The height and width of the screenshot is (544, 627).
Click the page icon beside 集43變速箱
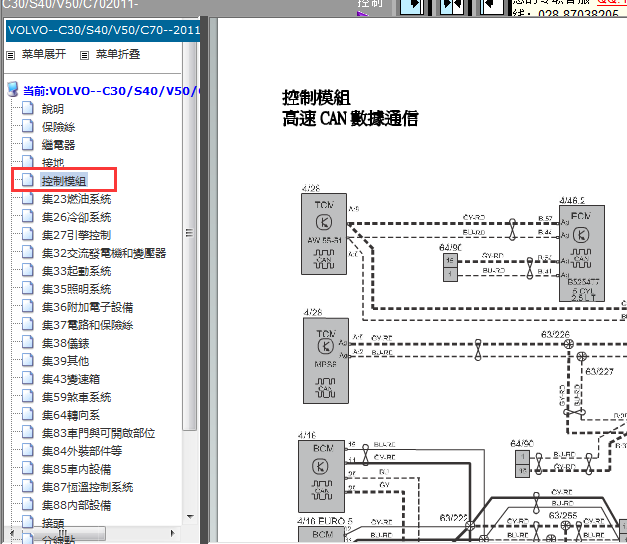(28, 378)
